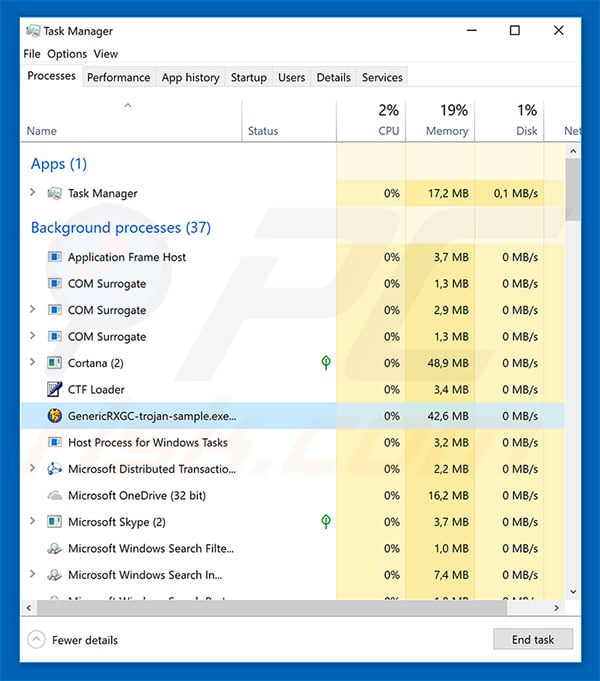Viewport: 600px width, 681px height.
Task: Click the horizontal scrollbar thumb
Action: click(x=272, y=608)
